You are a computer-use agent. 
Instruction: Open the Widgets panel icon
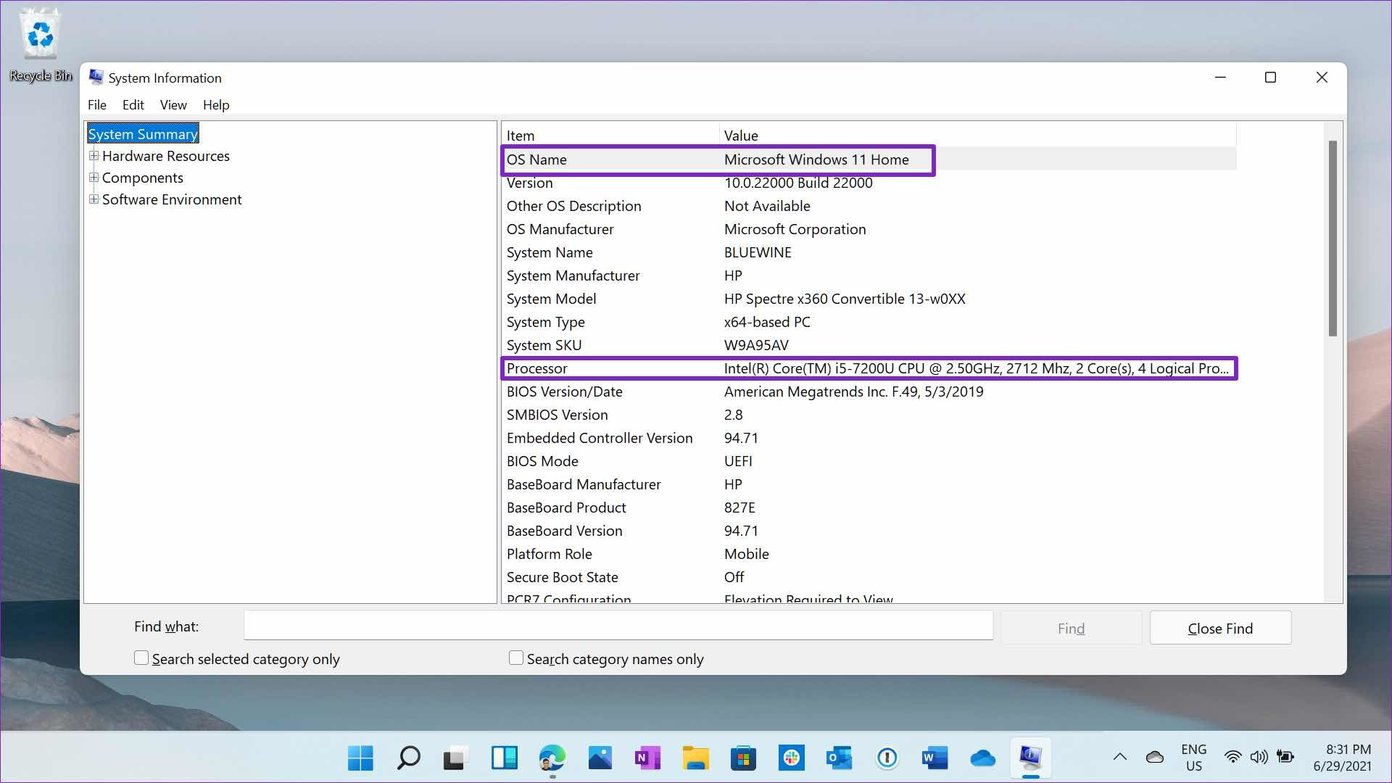click(504, 758)
